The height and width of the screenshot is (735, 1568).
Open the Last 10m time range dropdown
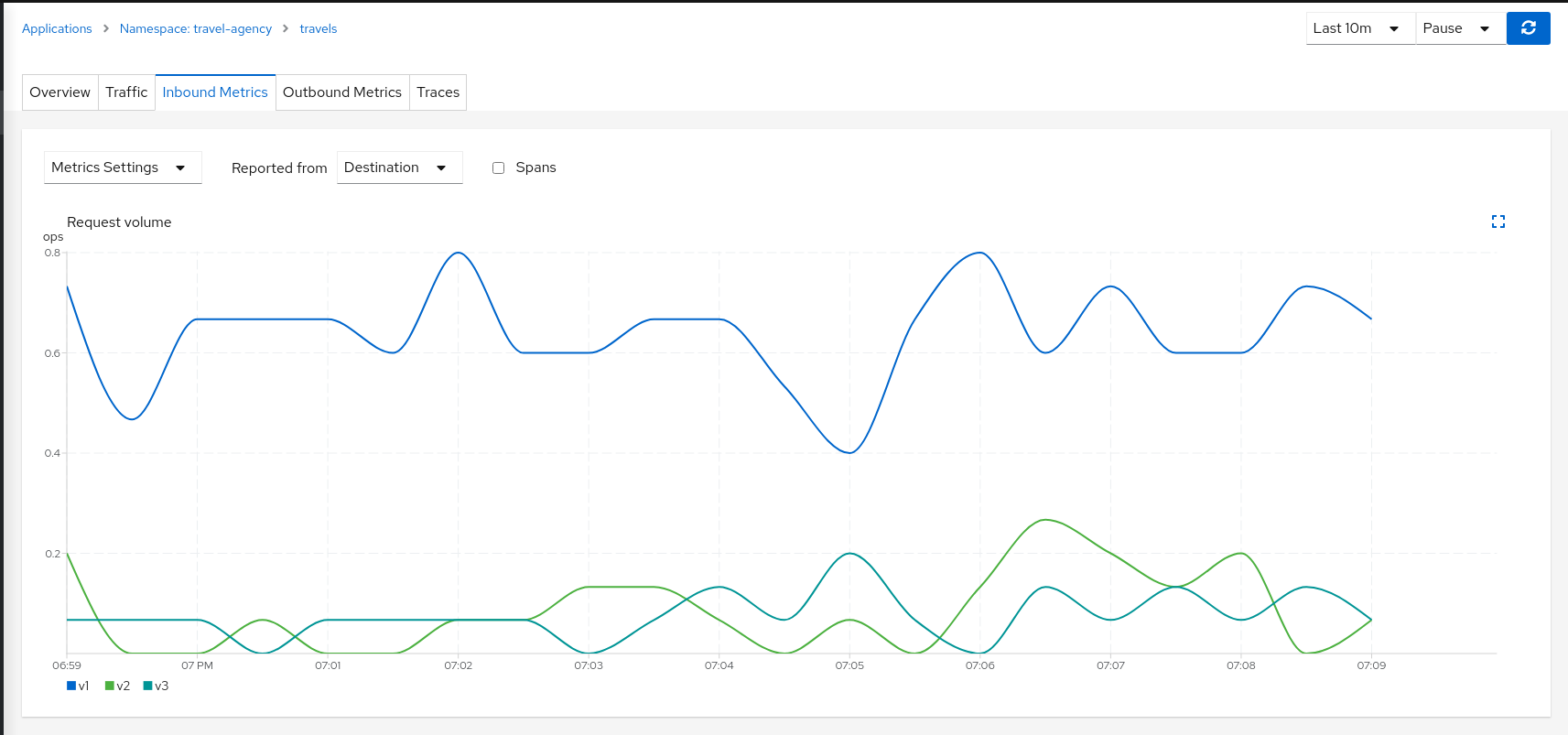(x=1359, y=28)
